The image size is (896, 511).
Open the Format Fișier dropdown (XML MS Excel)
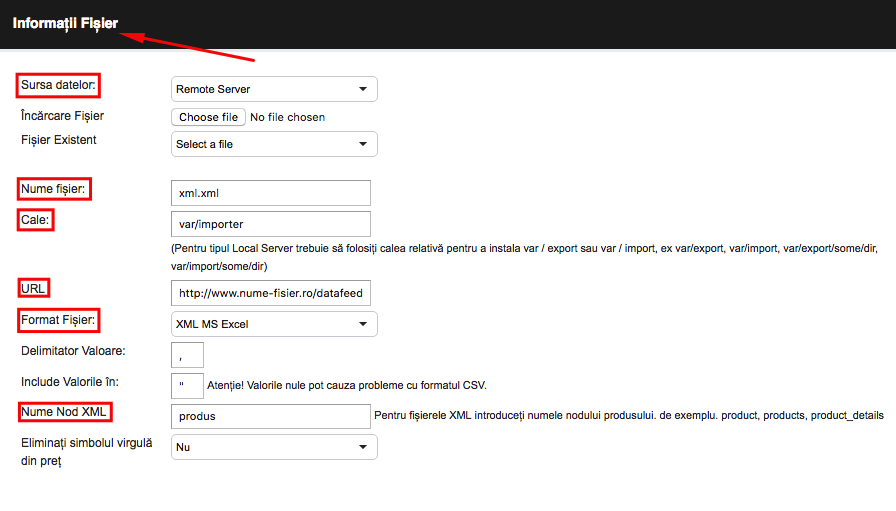click(x=274, y=324)
